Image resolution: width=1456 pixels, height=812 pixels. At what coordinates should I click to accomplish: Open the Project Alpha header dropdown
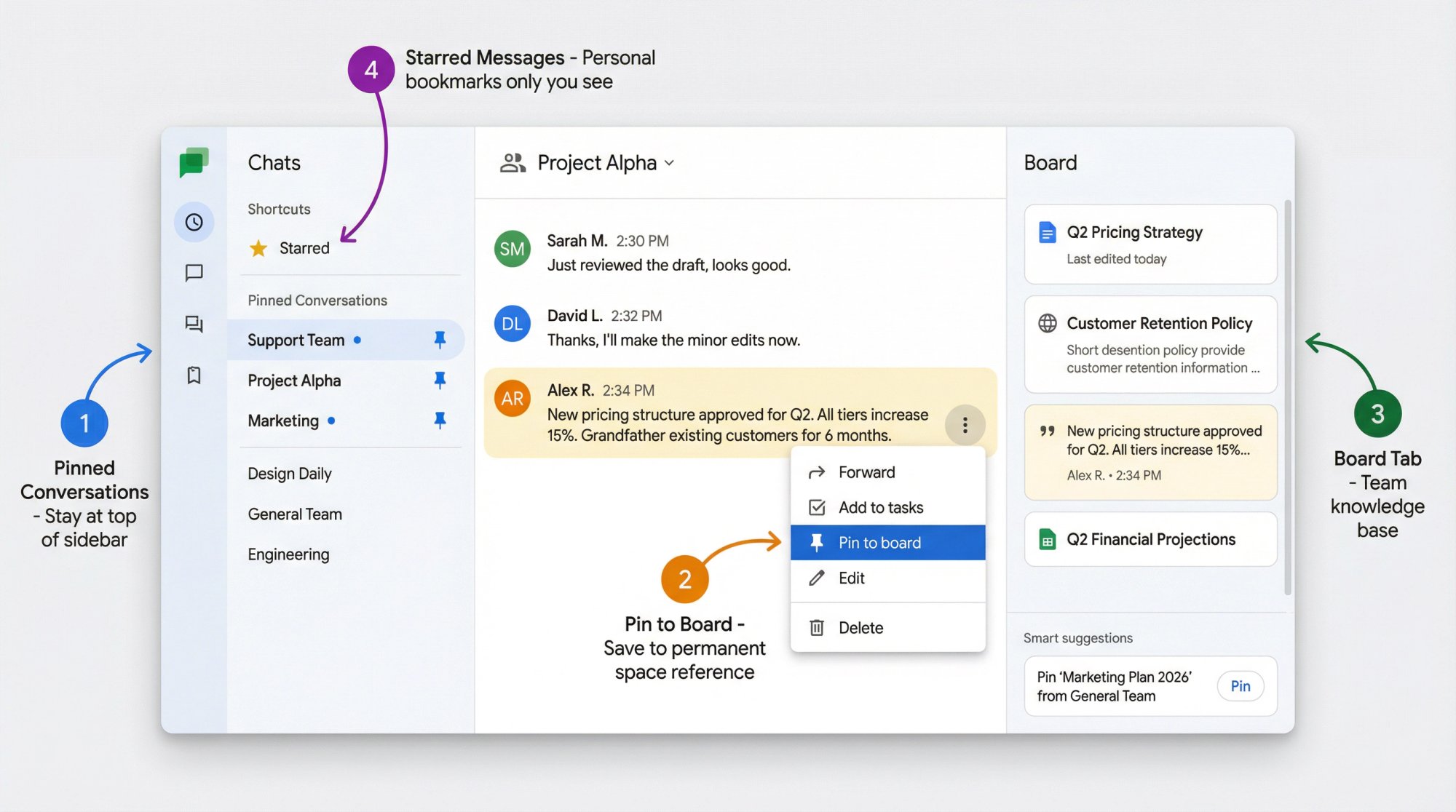(x=670, y=163)
